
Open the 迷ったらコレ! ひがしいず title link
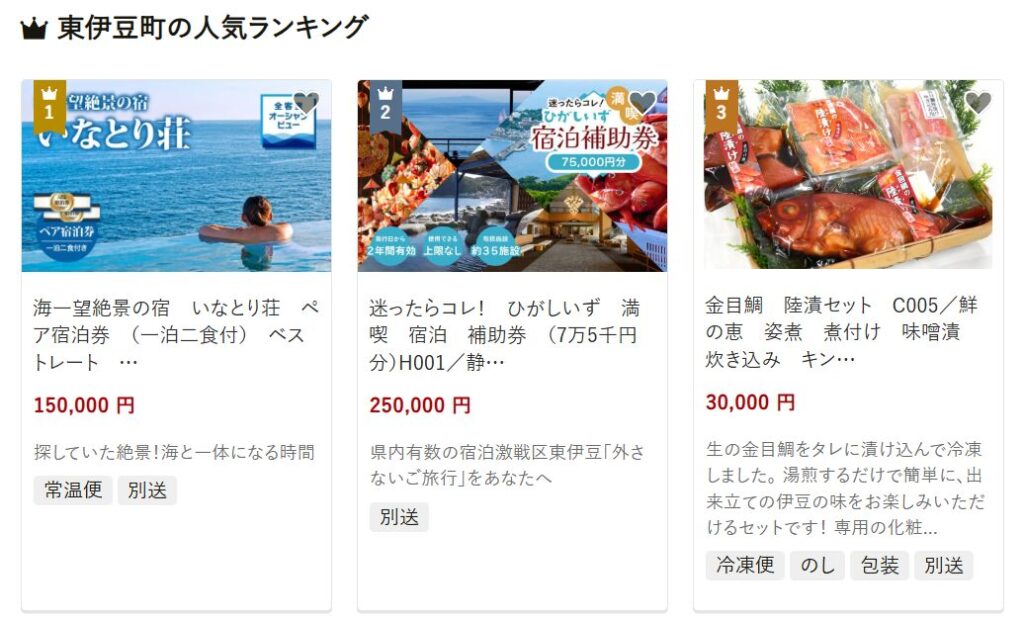click(x=505, y=335)
